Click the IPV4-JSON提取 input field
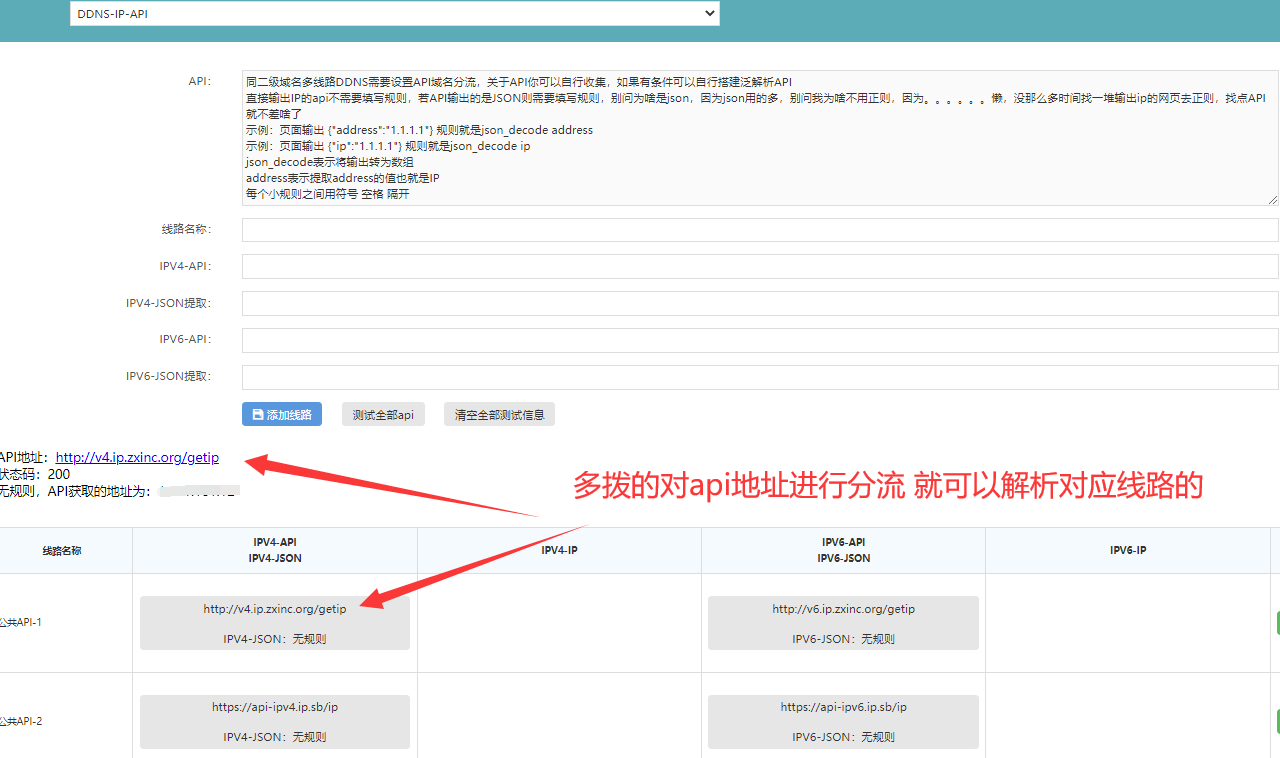1280x758 pixels. point(760,302)
